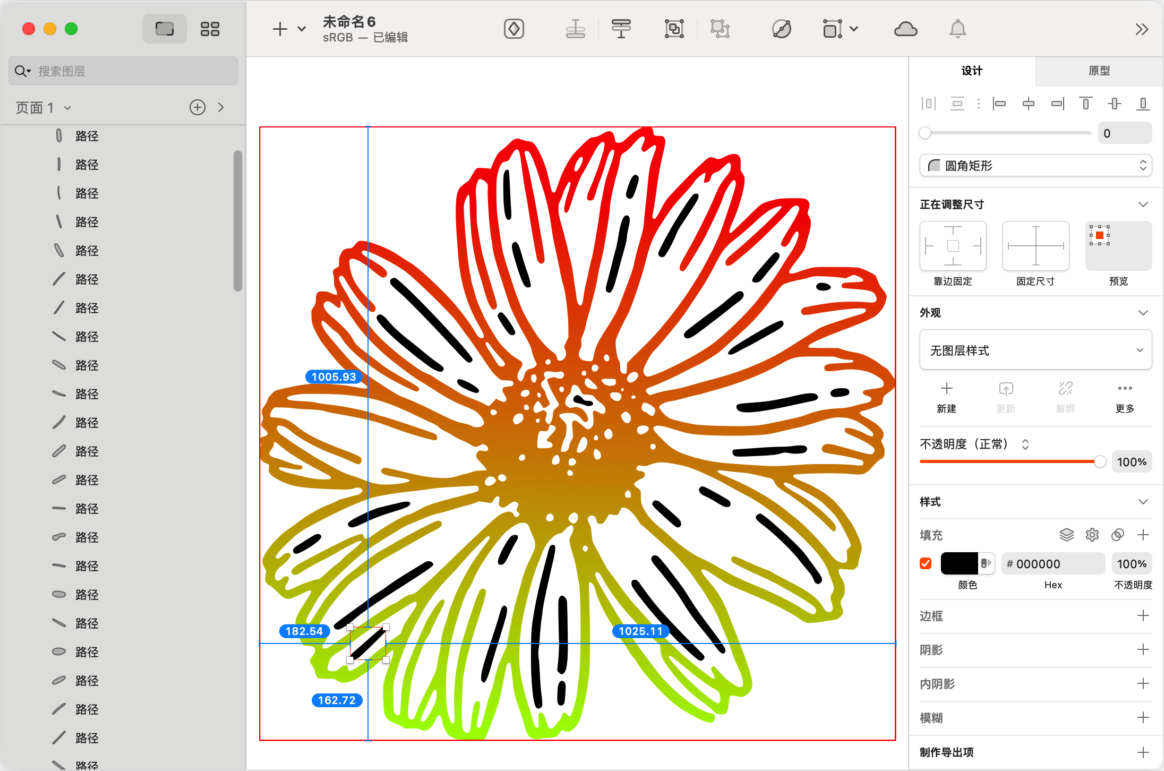Add an inner shadow via 内阴影 plus
Image resolution: width=1164 pixels, height=771 pixels.
click(x=1143, y=683)
